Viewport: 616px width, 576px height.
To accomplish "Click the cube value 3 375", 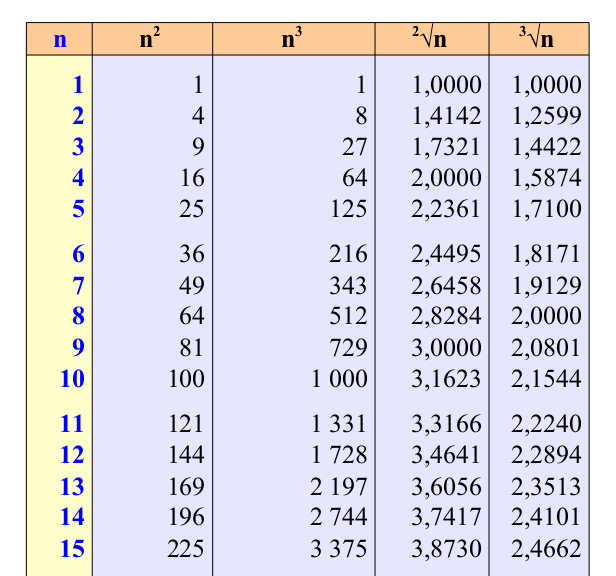I will coord(339,549).
